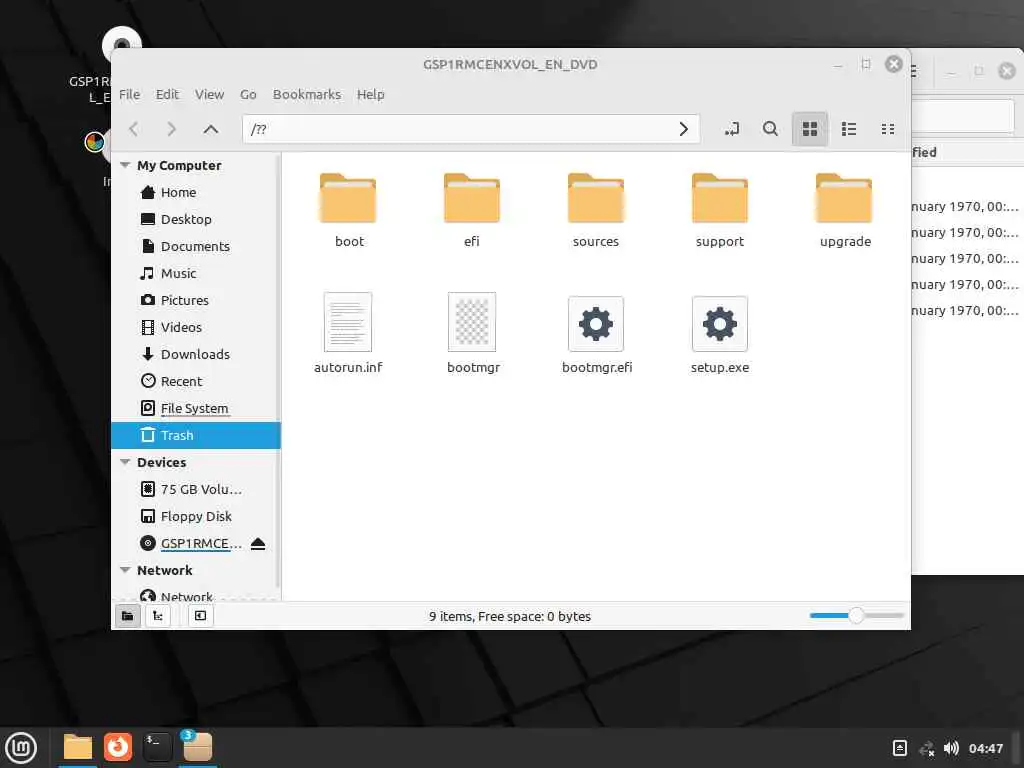Select the upgrade folder
The width and height of the screenshot is (1024, 768).
point(845,210)
